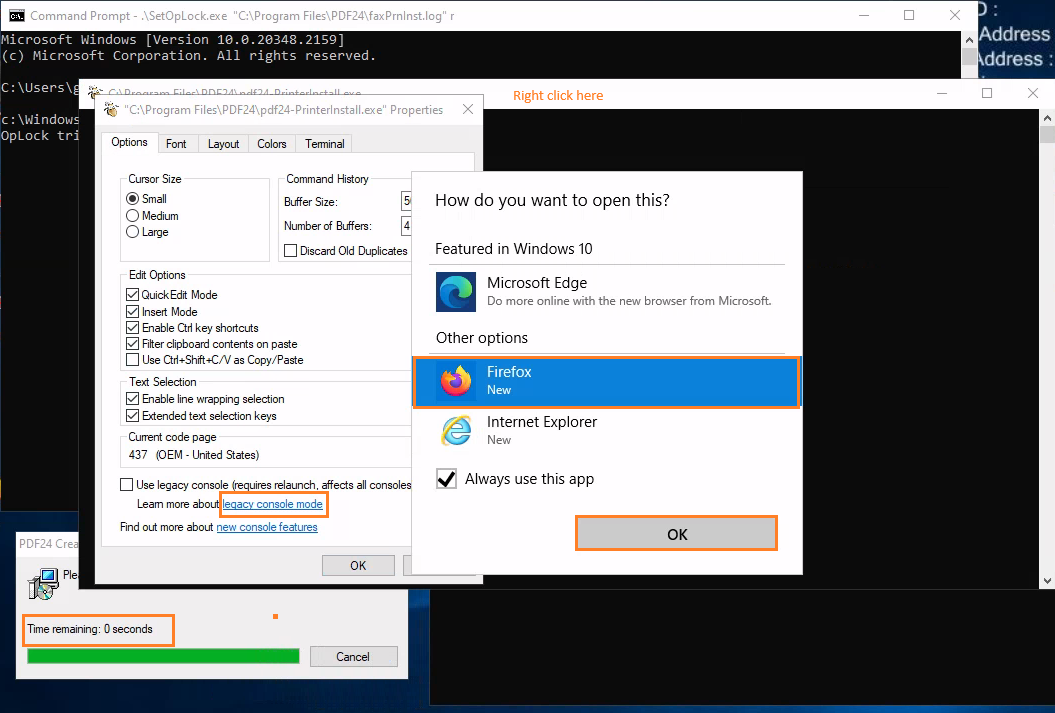The width and height of the screenshot is (1055, 713).
Task: Uncheck Always use this app
Action: click(x=446, y=479)
